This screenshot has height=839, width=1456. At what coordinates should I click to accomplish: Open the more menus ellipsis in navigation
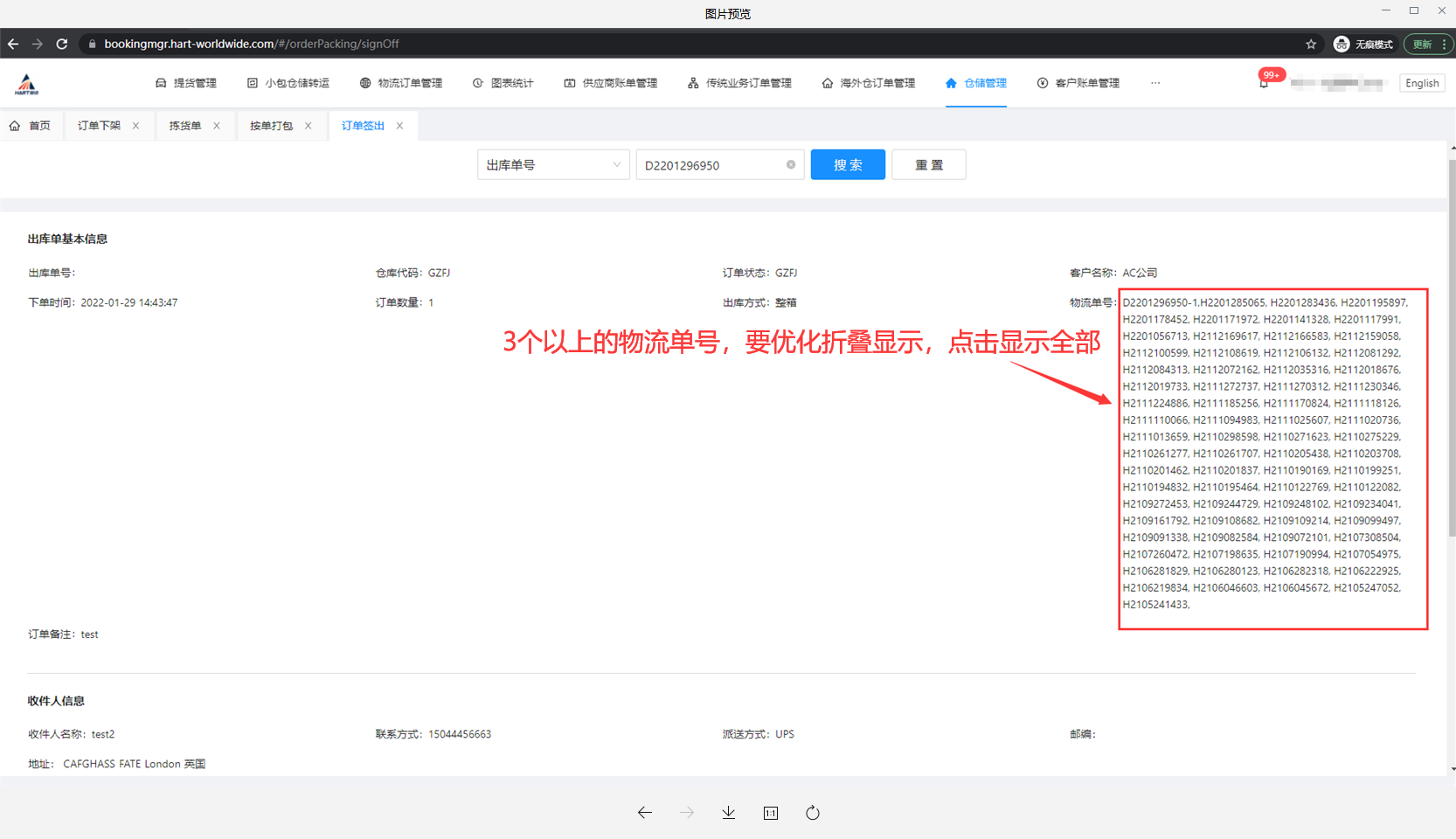(1155, 83)
